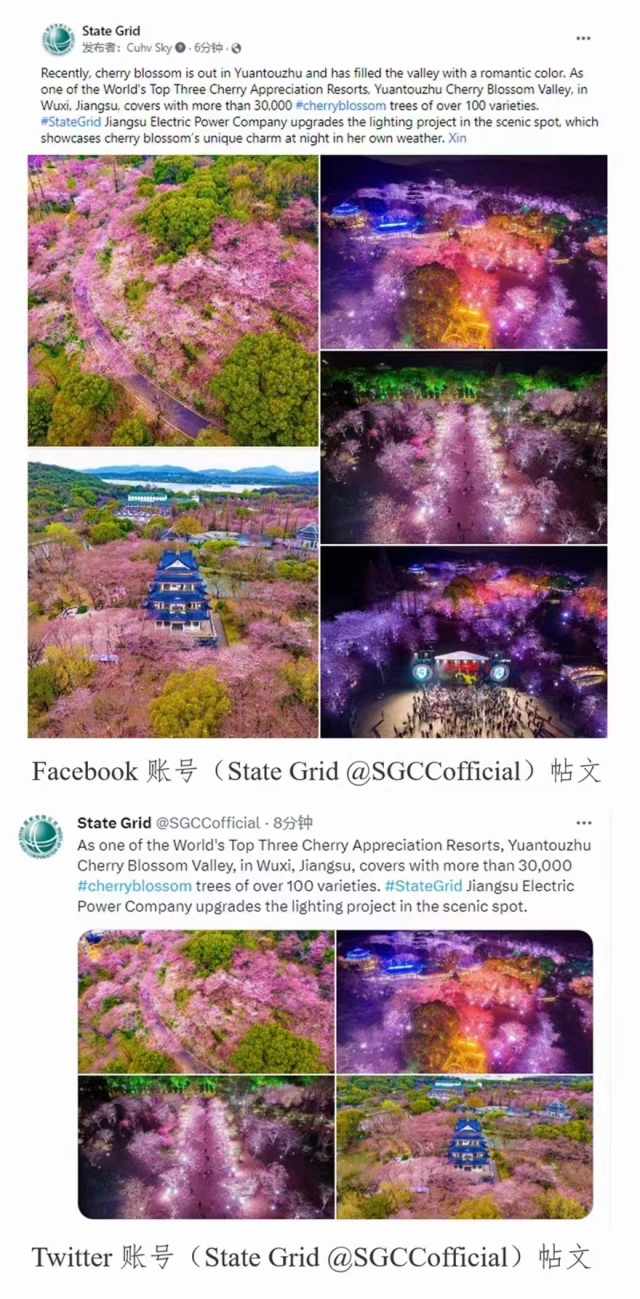Click the State Grid avatar on the tweet
Viewport: 640px width, 1299px height.
click(x=41, y=837)
